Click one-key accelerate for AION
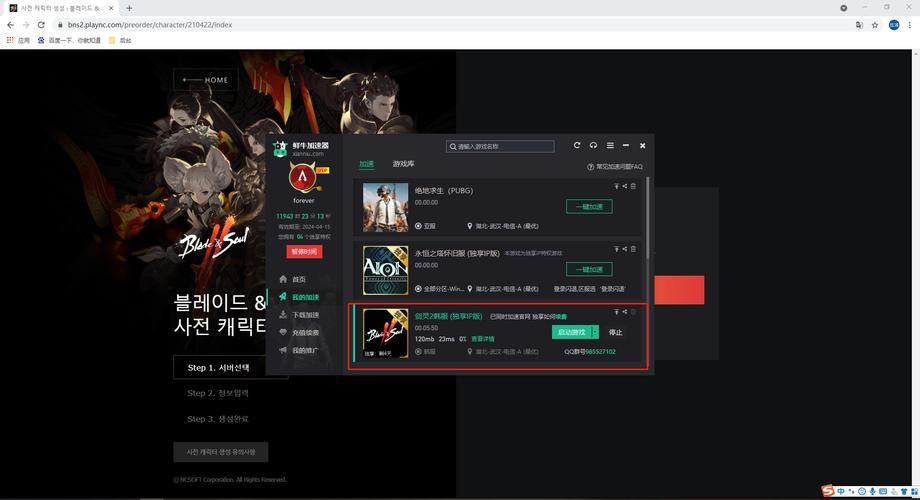Screen dimensions: 920x500 point(589,269)
